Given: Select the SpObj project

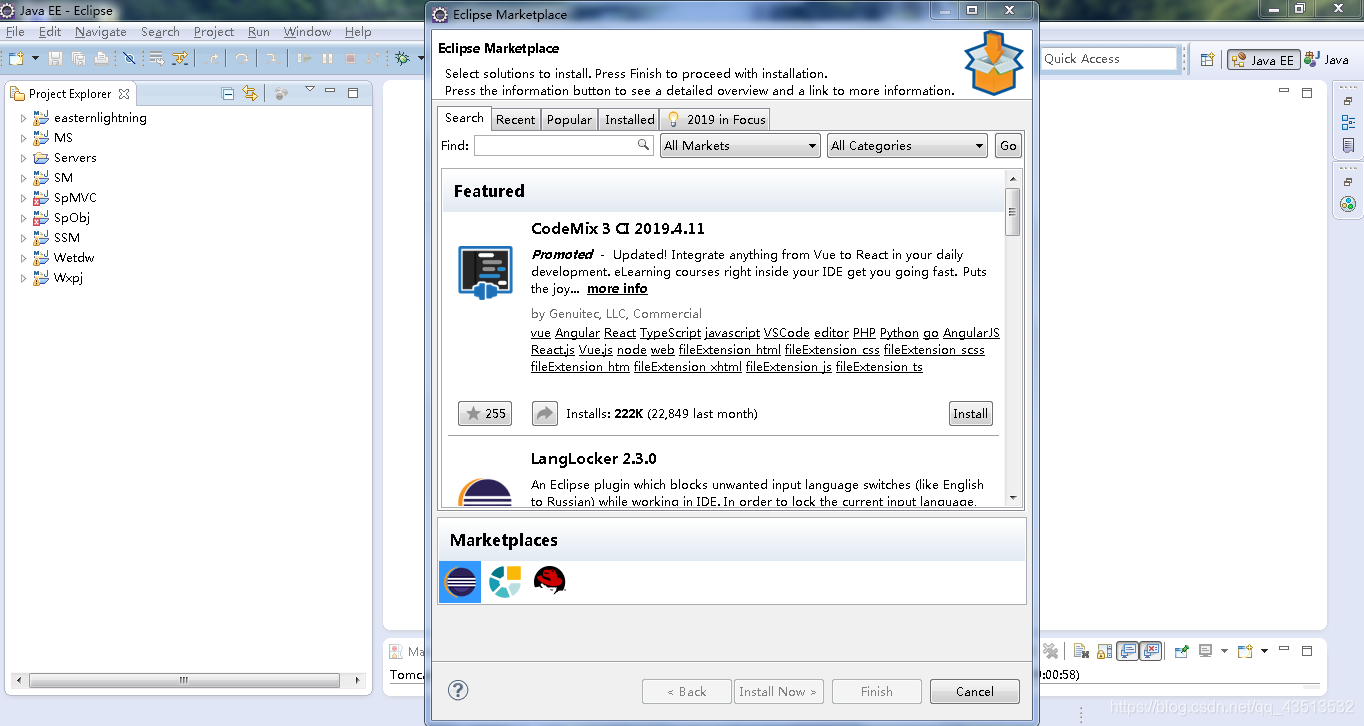Looking at the screenshot, I should 71,218.
